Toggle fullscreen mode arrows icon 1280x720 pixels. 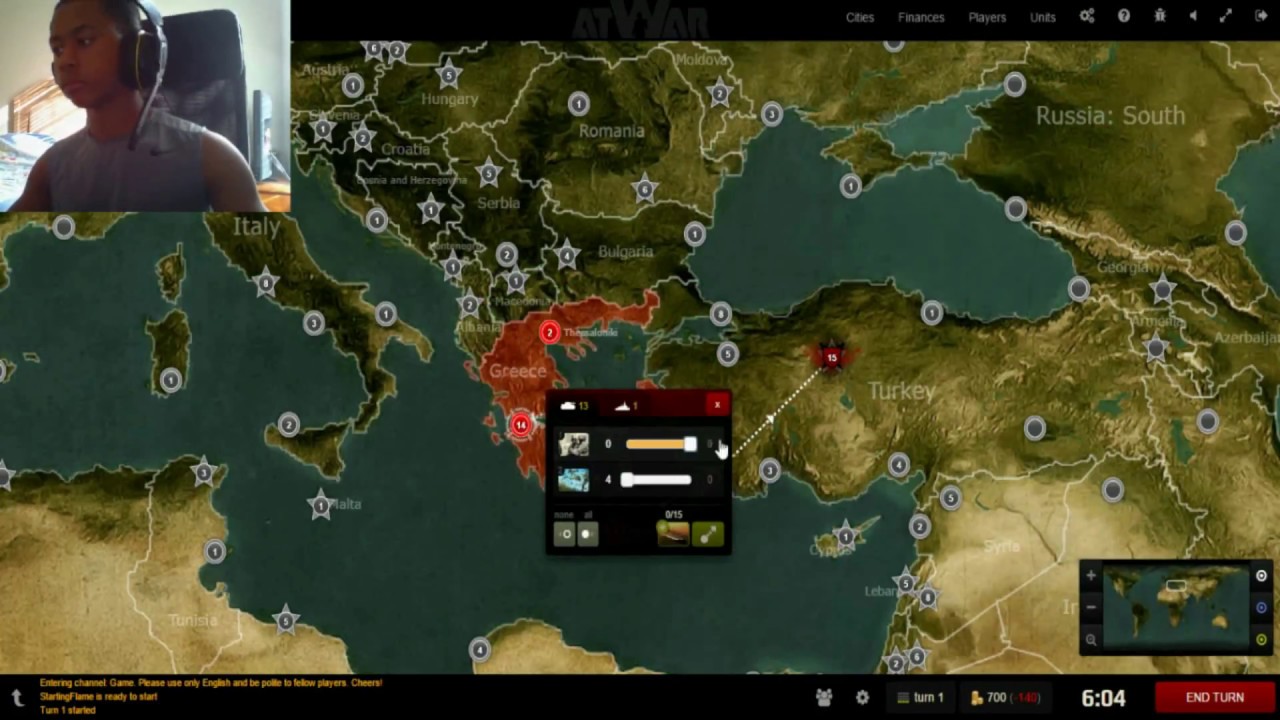1226,16
